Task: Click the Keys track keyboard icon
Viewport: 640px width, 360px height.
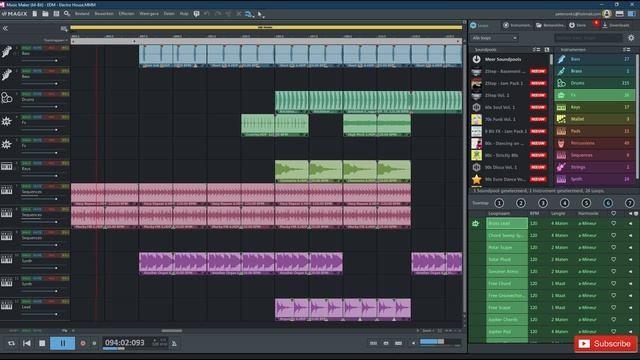Action: [7, 167]
